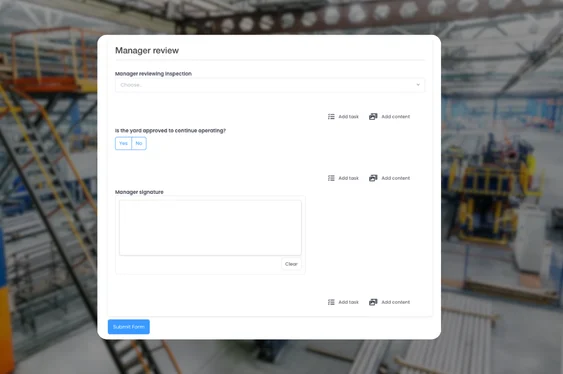Click inside the Manager signature box
563x374 pixels.
coord(210,228)
